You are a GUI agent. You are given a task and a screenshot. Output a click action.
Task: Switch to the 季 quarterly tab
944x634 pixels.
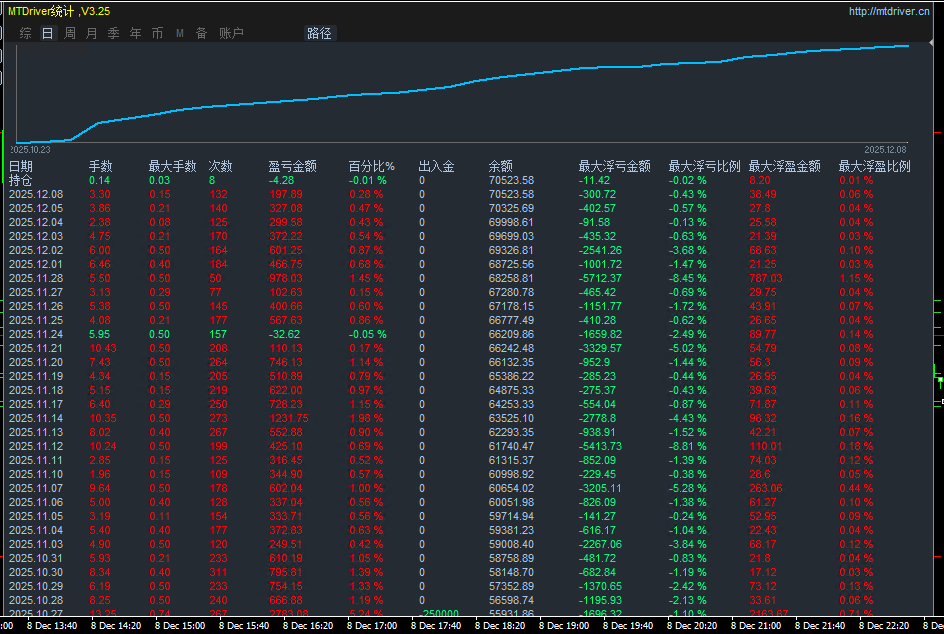114,33
